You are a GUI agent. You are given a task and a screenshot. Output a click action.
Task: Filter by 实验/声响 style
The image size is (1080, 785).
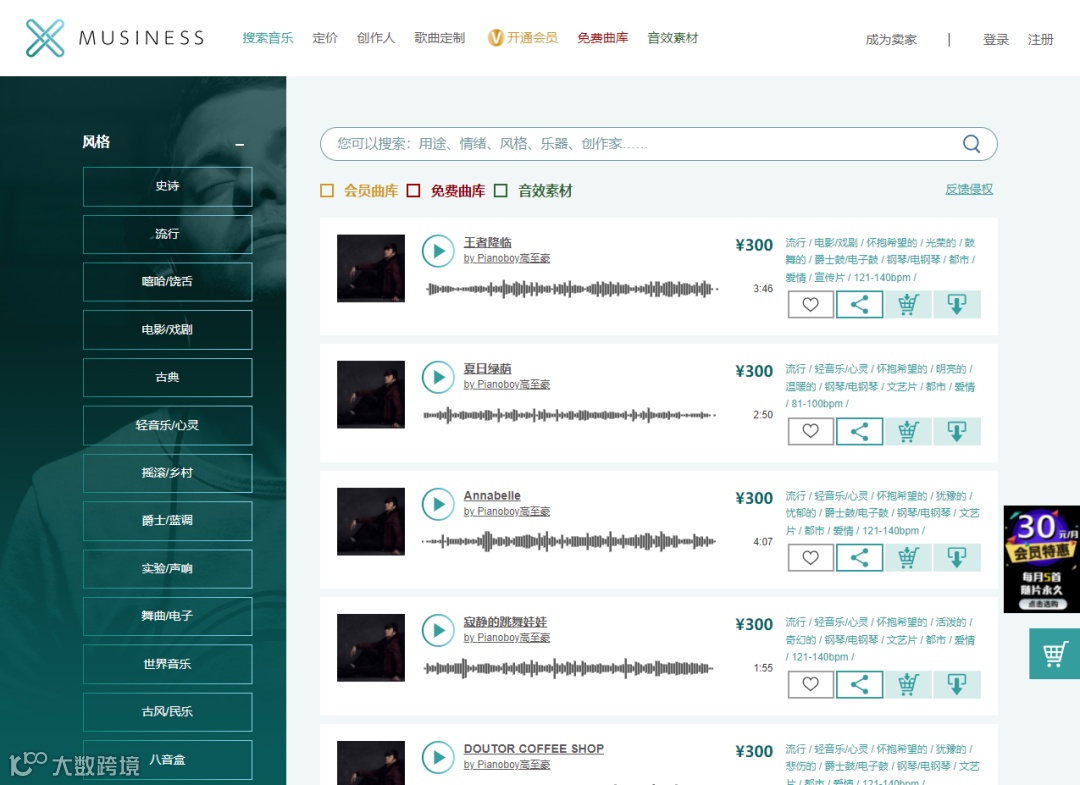point(167,568)
